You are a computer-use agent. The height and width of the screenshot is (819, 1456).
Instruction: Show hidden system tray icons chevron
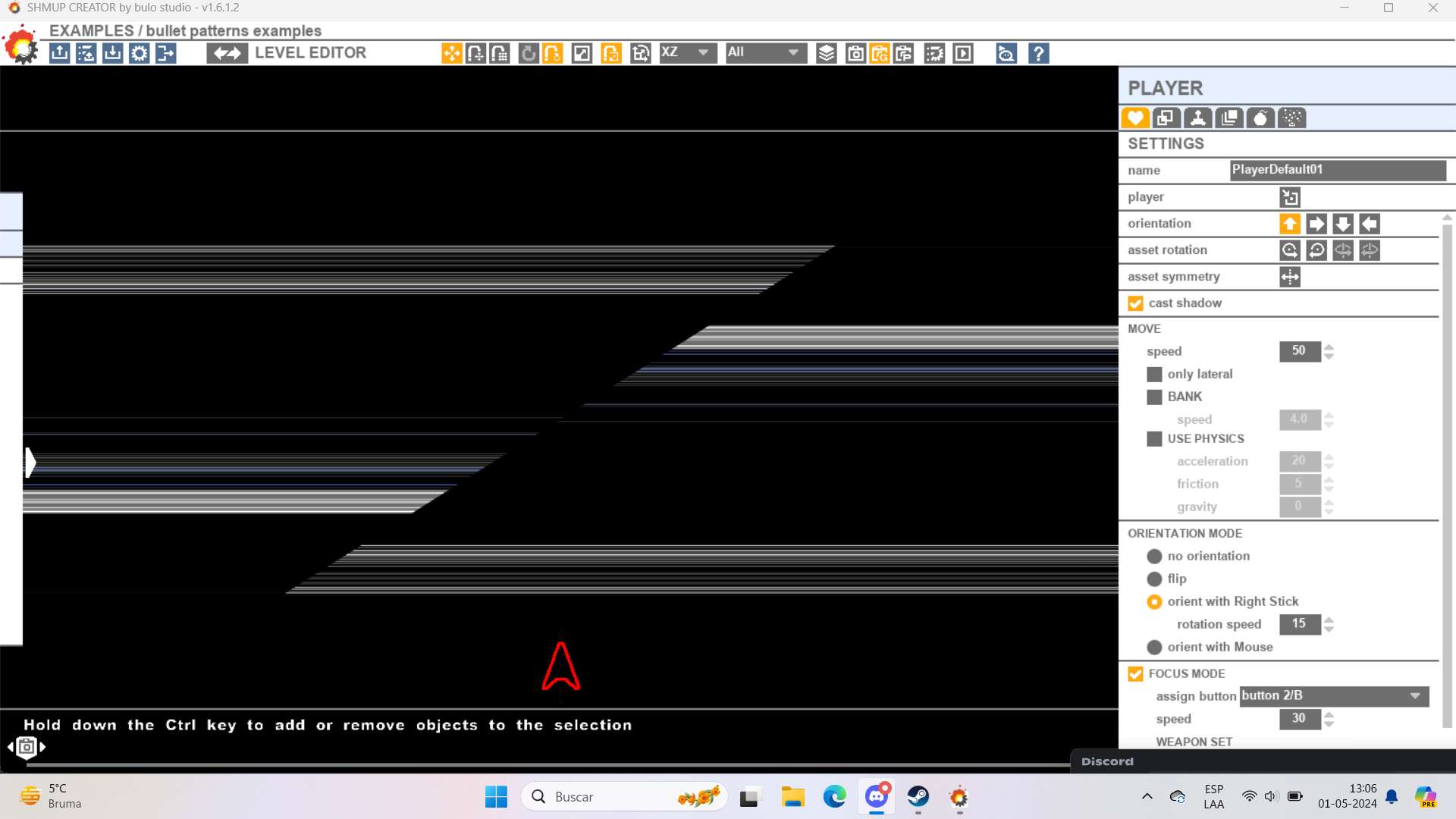(x=1147, y=796)
